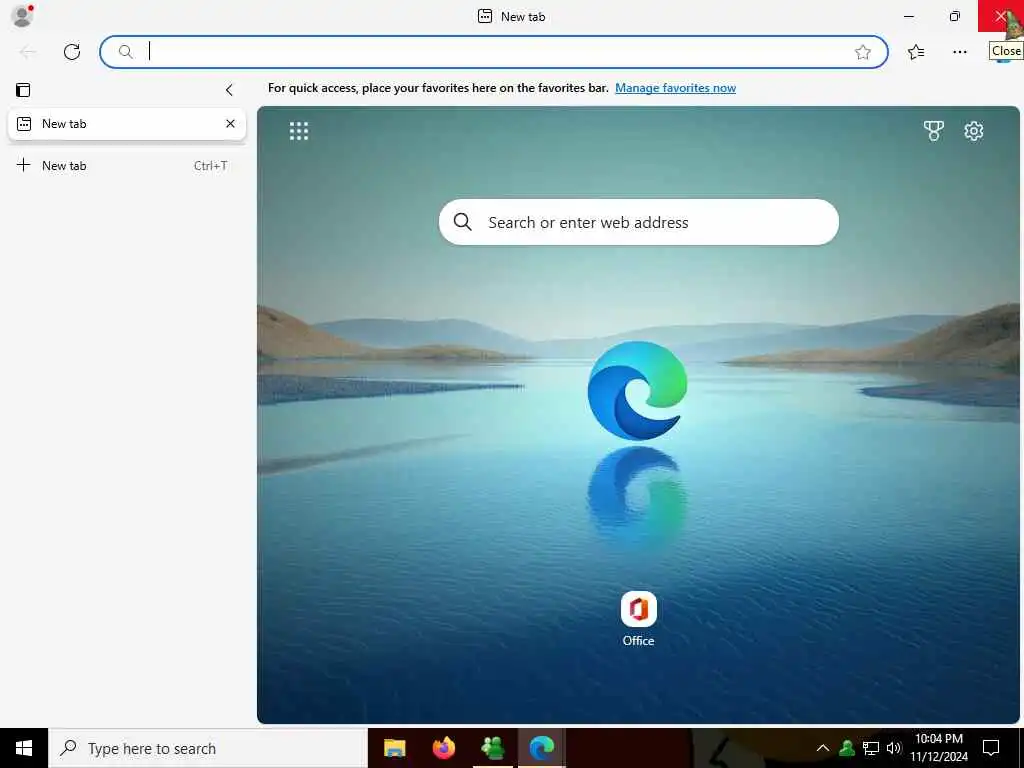Show hidden tray icons chevron

coord(823,748)
